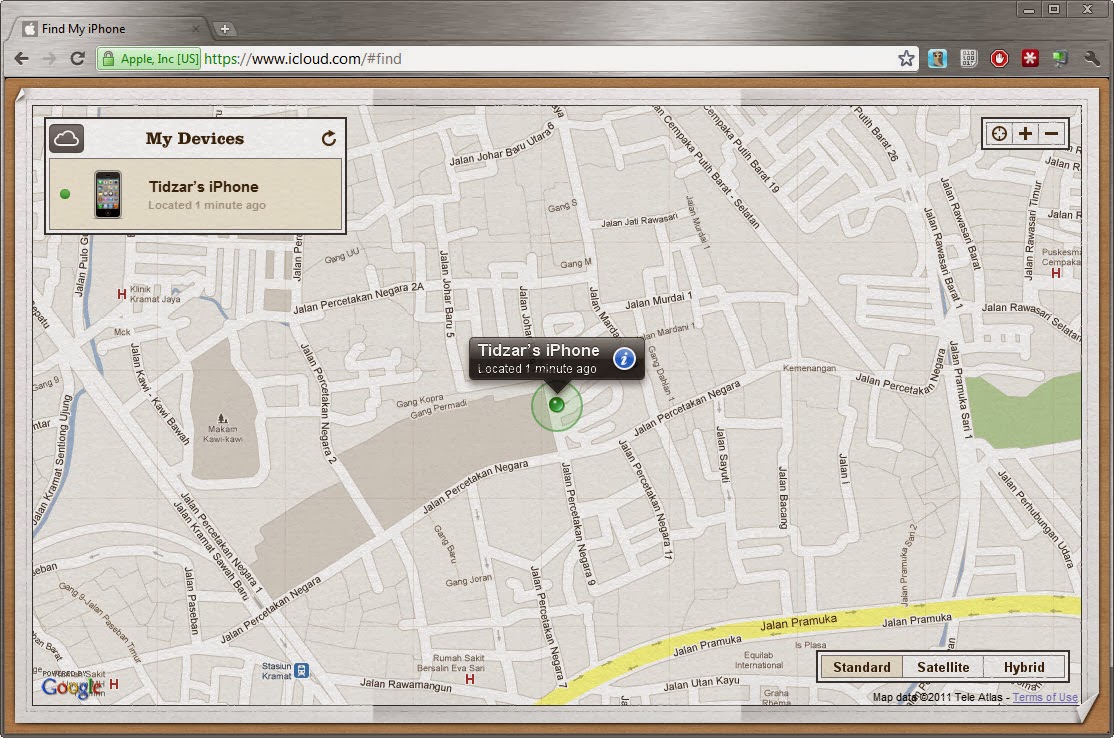The width and height of the screenshot is (1114, 738).
Task: Open the Chrome wrench menu
Action: click(1091, 58)
